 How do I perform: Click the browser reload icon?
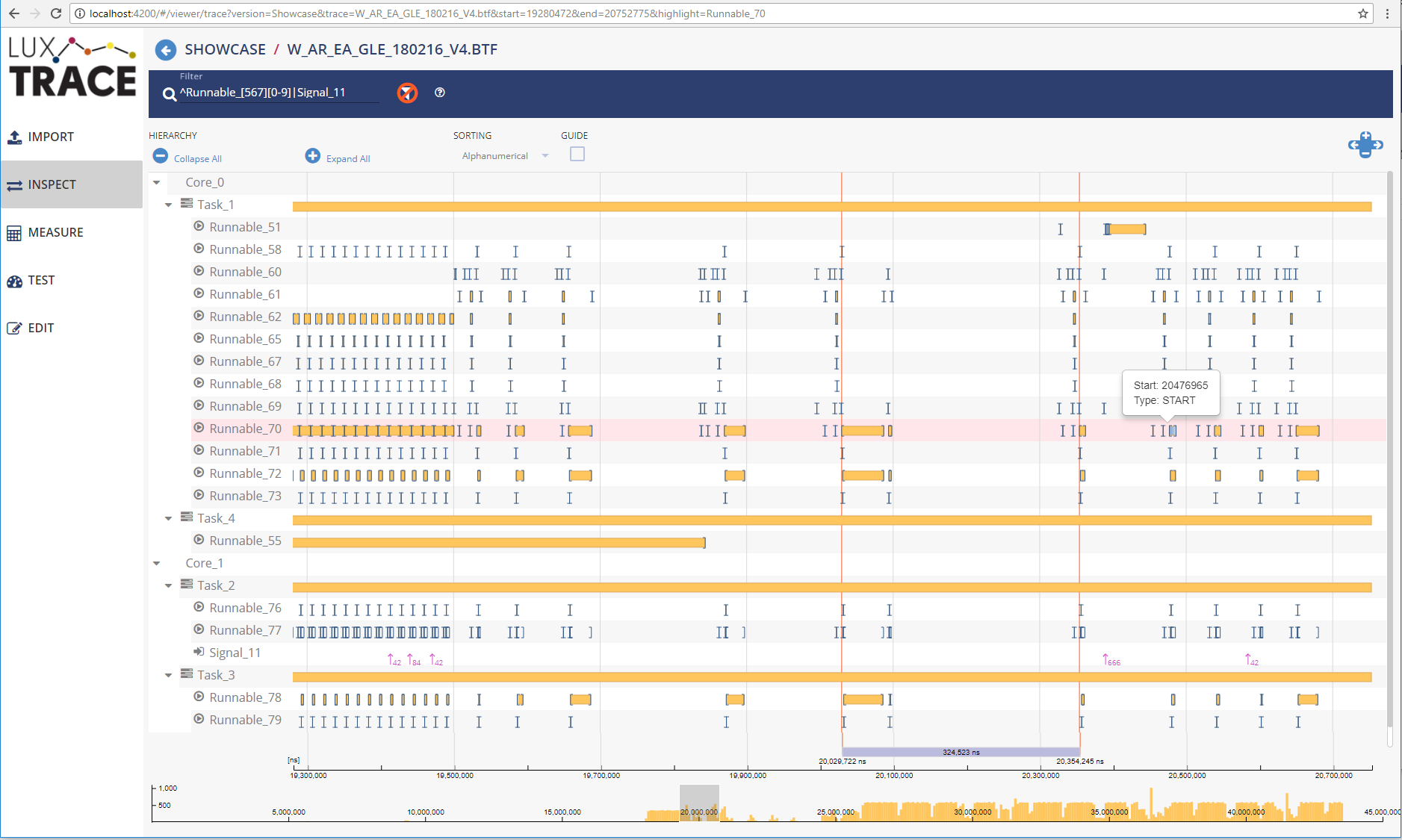[x=56, y=13]
